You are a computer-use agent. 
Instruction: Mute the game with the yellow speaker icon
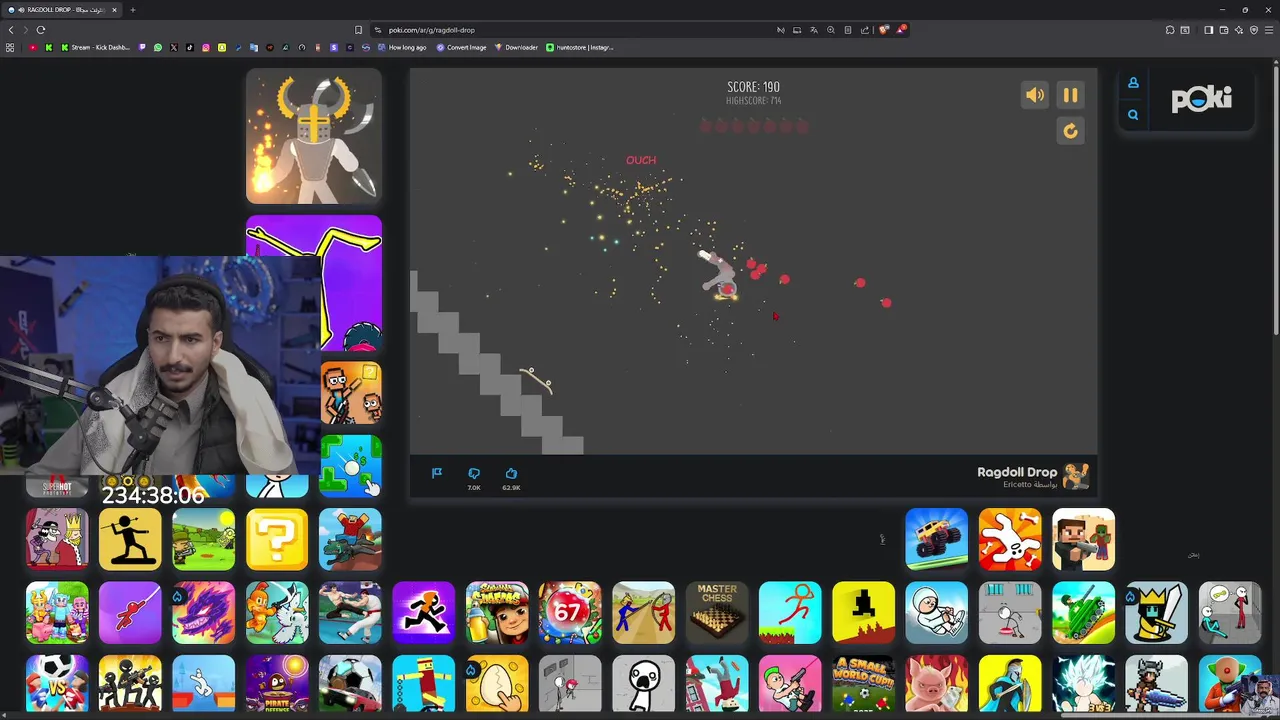1035,95
